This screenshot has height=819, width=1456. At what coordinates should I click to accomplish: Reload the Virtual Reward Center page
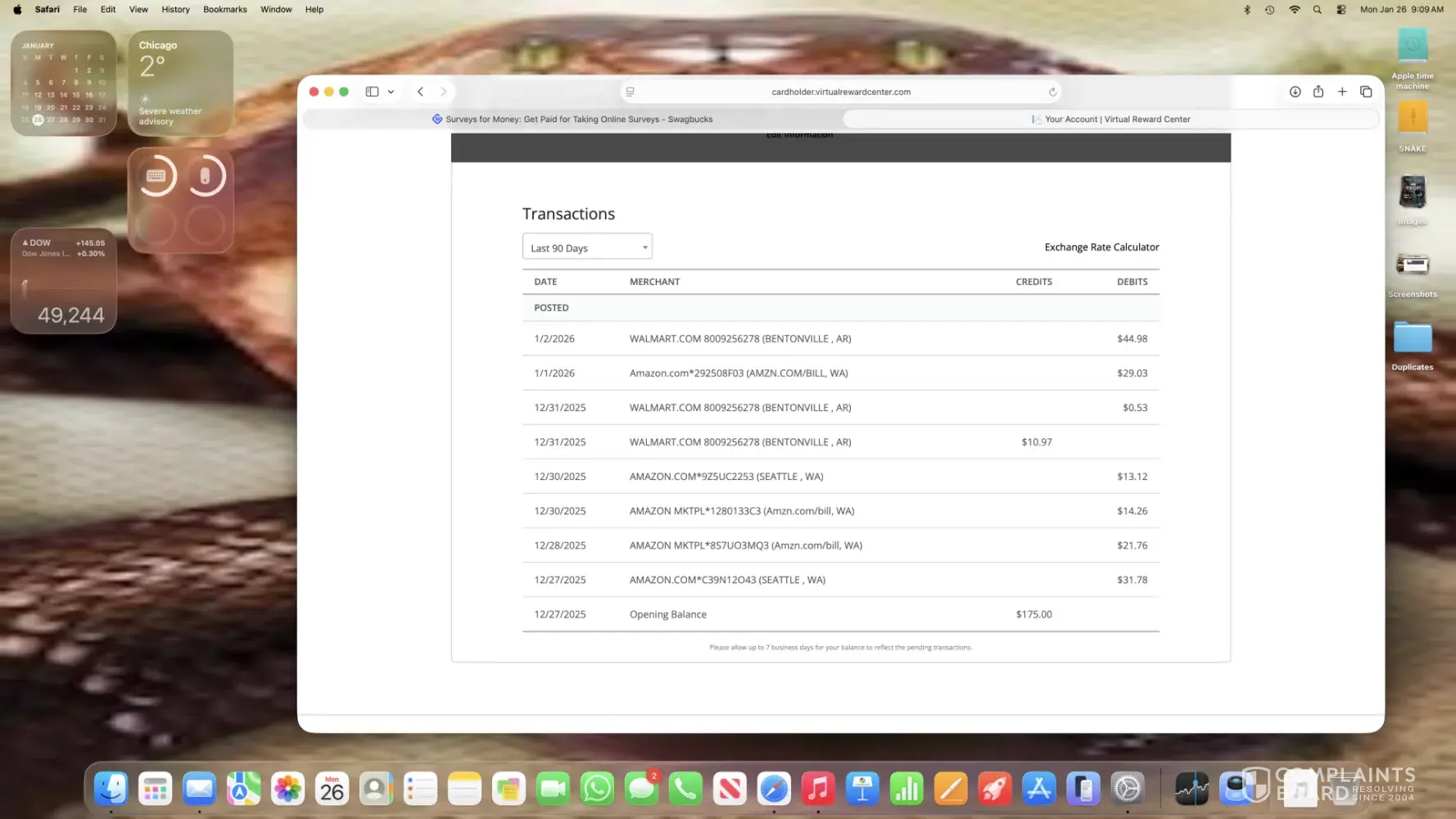point(1052,92)
